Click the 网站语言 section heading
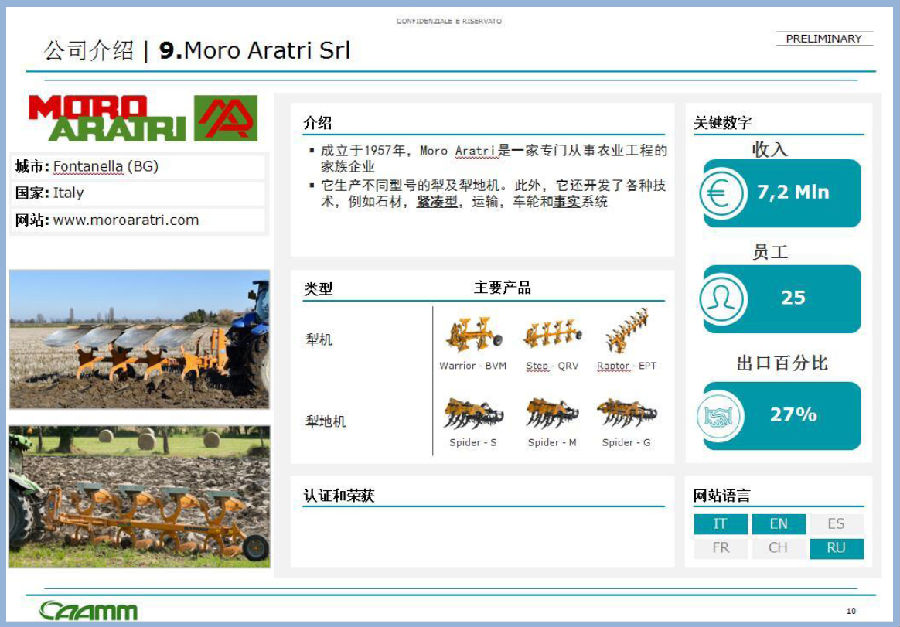Screen dimensions: 900x627 [721, 496]
